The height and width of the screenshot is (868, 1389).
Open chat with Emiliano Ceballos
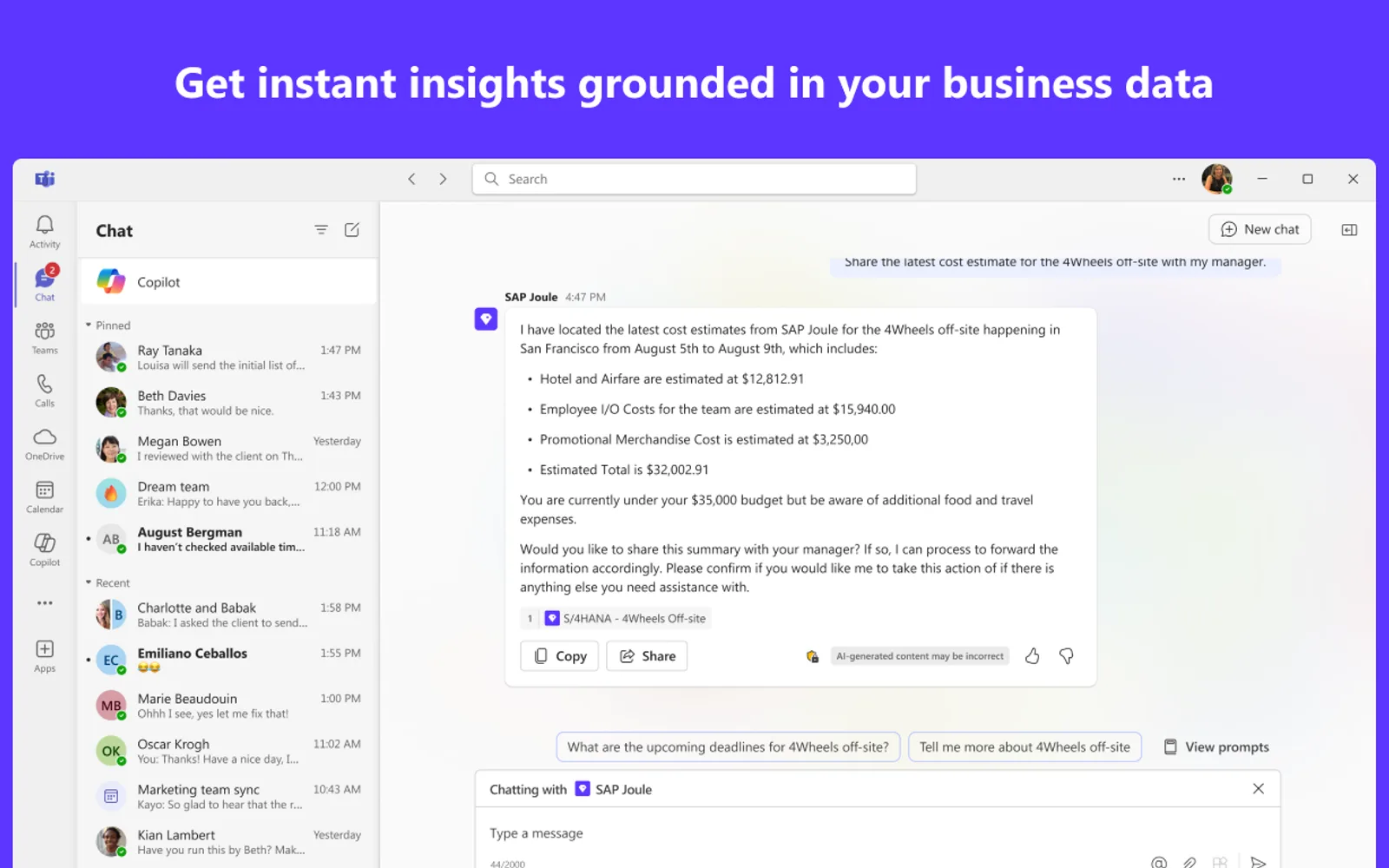(229, 660)
